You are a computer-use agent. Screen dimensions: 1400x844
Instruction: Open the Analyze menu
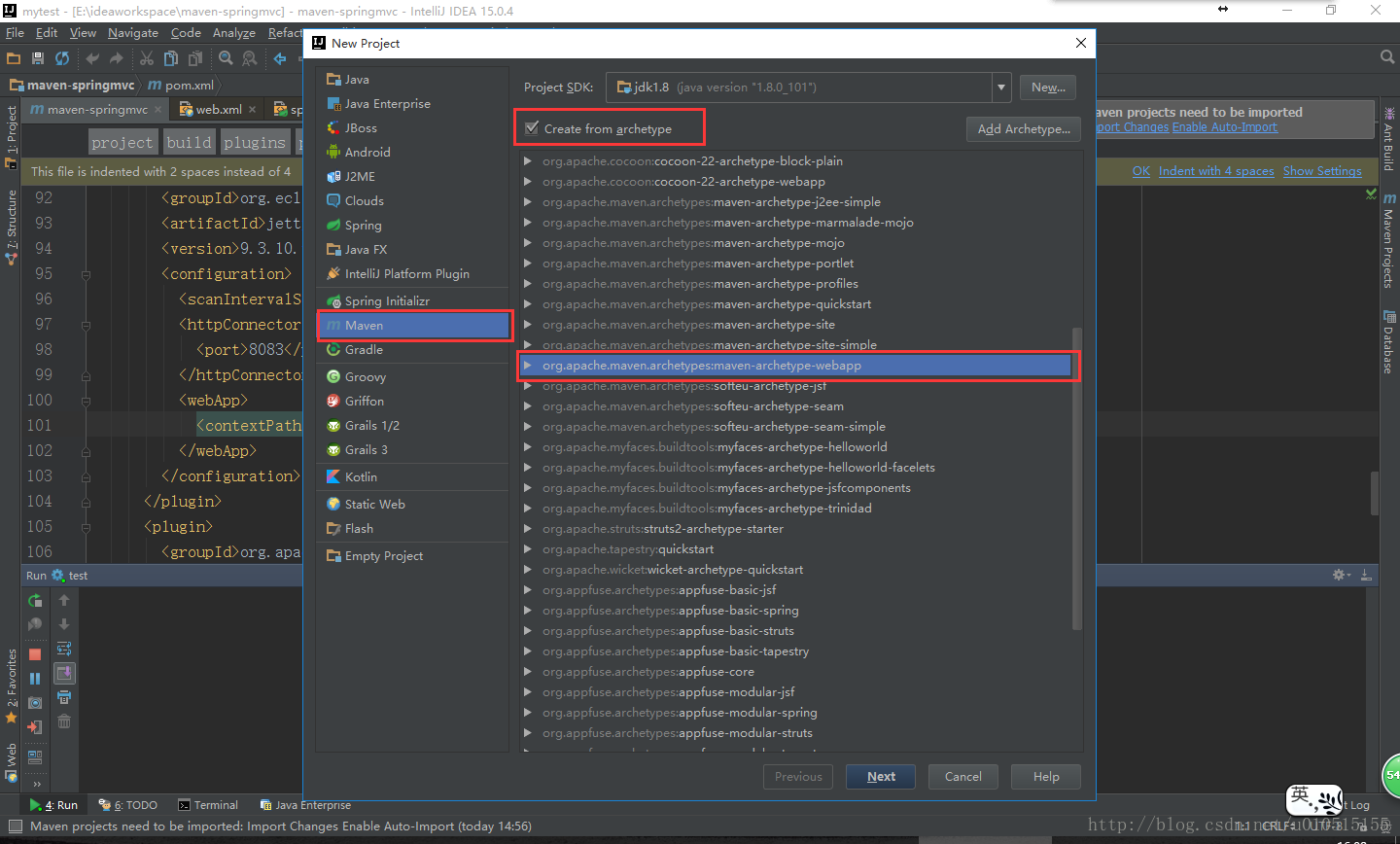coord(234,33)
